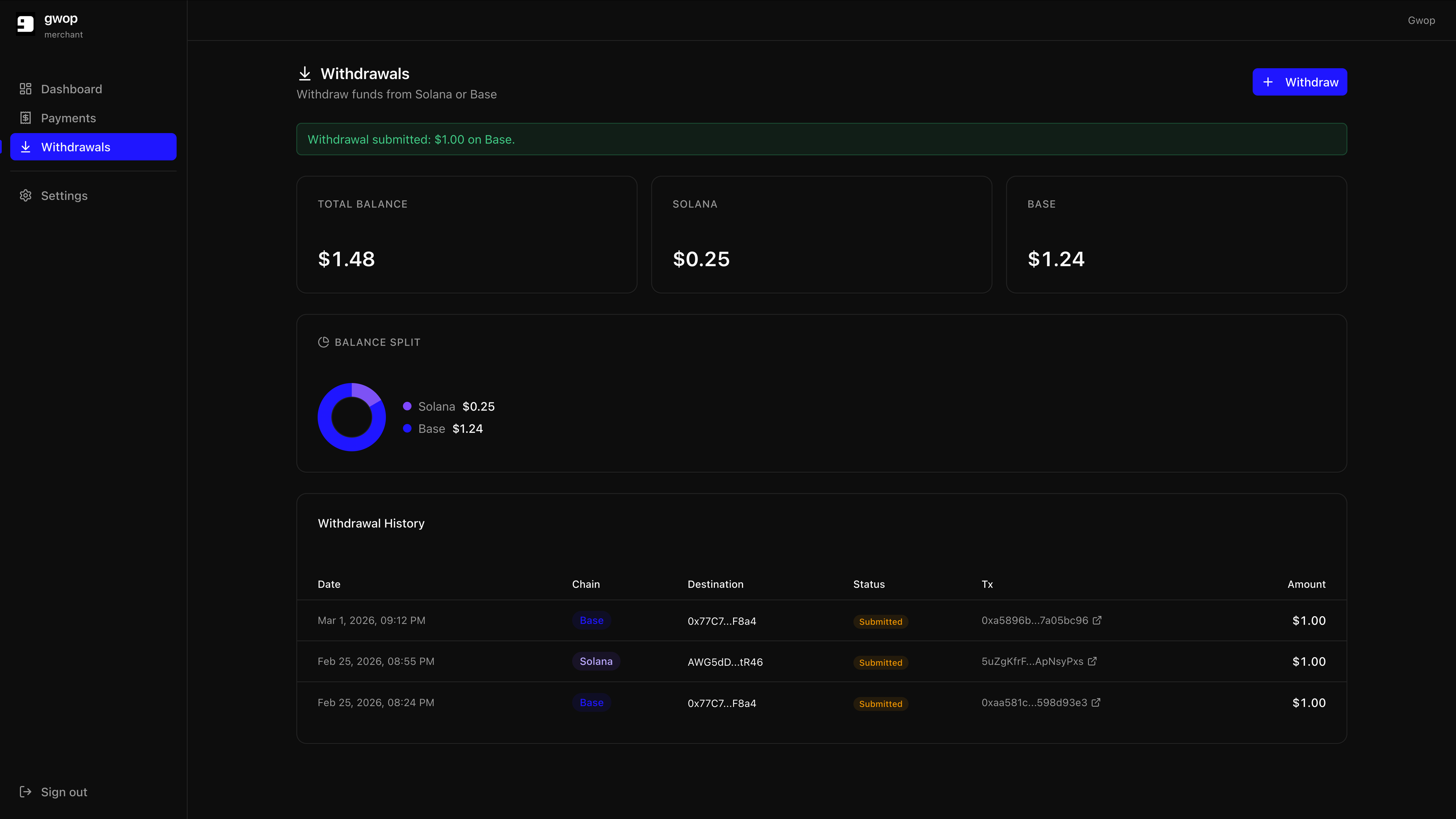Click the Gwop account label
The width and height of the screenshot is (1456, 819).
[x=1421, y=20]
